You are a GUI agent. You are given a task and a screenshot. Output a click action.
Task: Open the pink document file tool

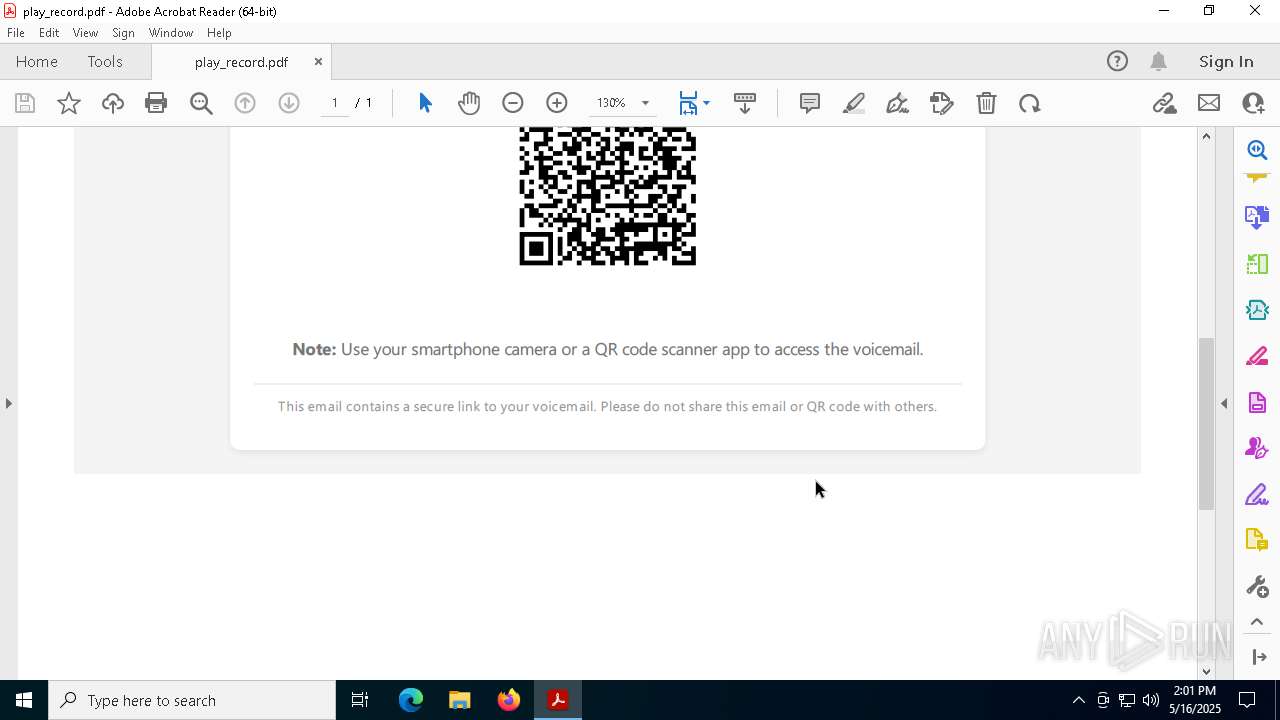tap(1257, 402)
